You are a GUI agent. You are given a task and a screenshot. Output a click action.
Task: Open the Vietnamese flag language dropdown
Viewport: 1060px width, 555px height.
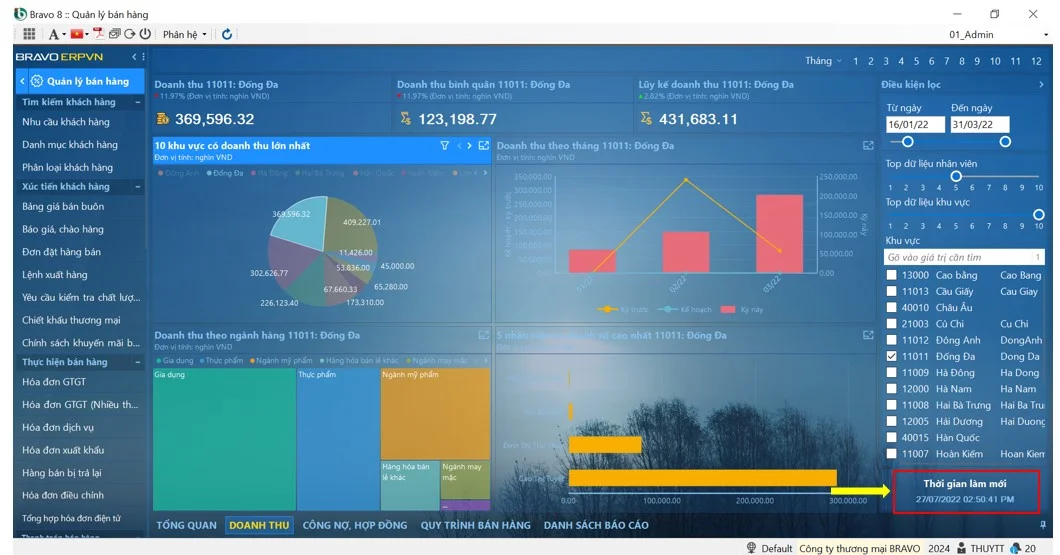pos(80,34)
